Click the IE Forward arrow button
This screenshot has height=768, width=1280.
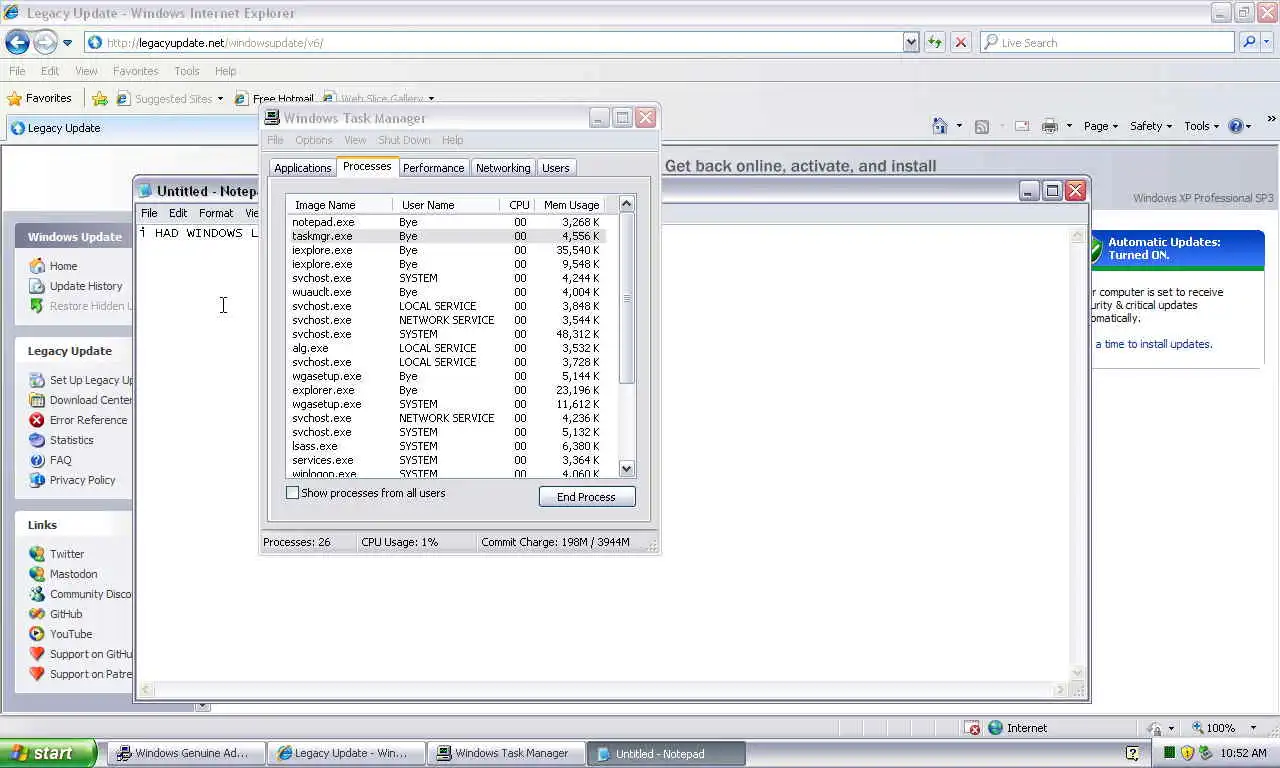45,42
